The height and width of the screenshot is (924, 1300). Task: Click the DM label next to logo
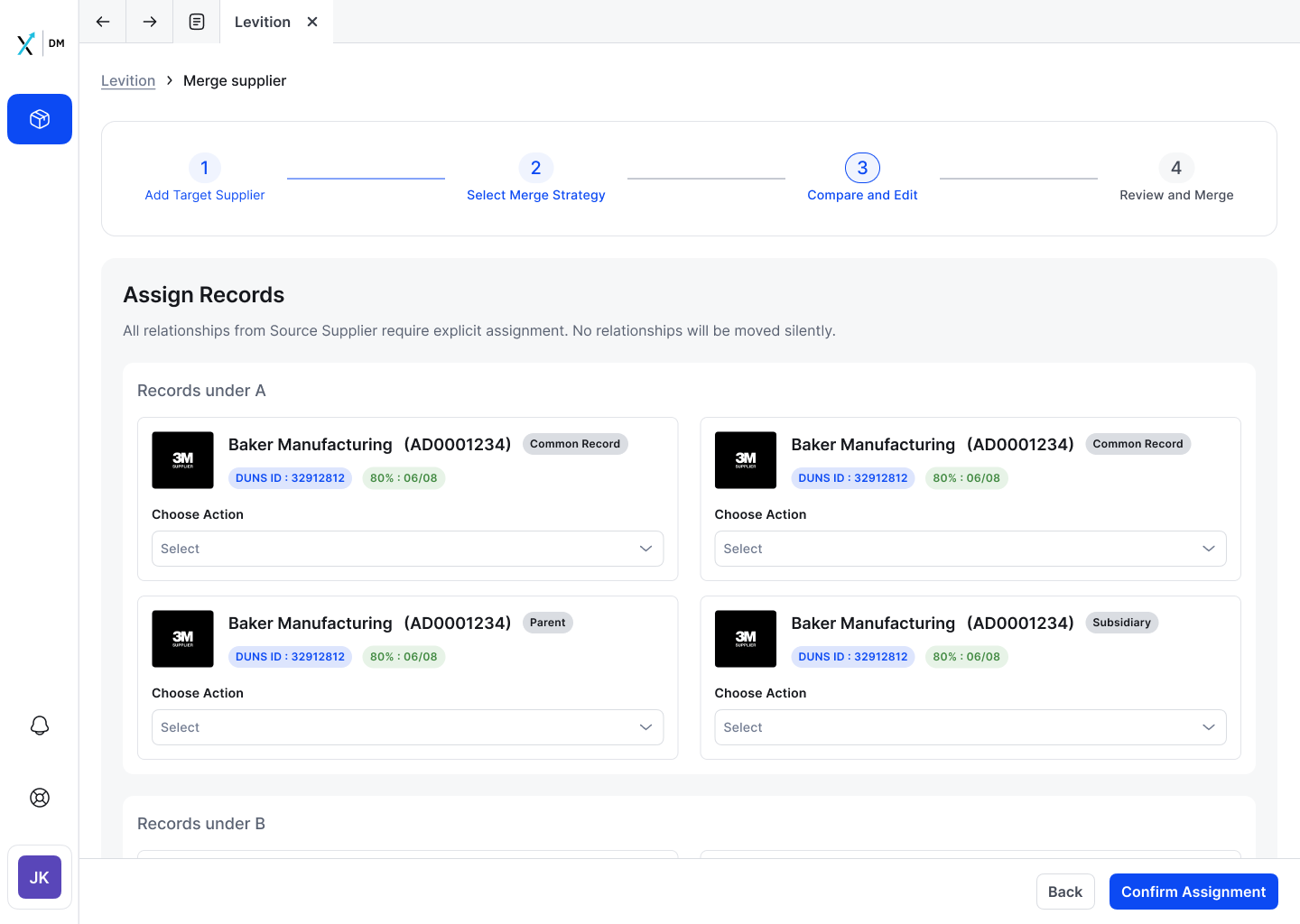(57, 43)
